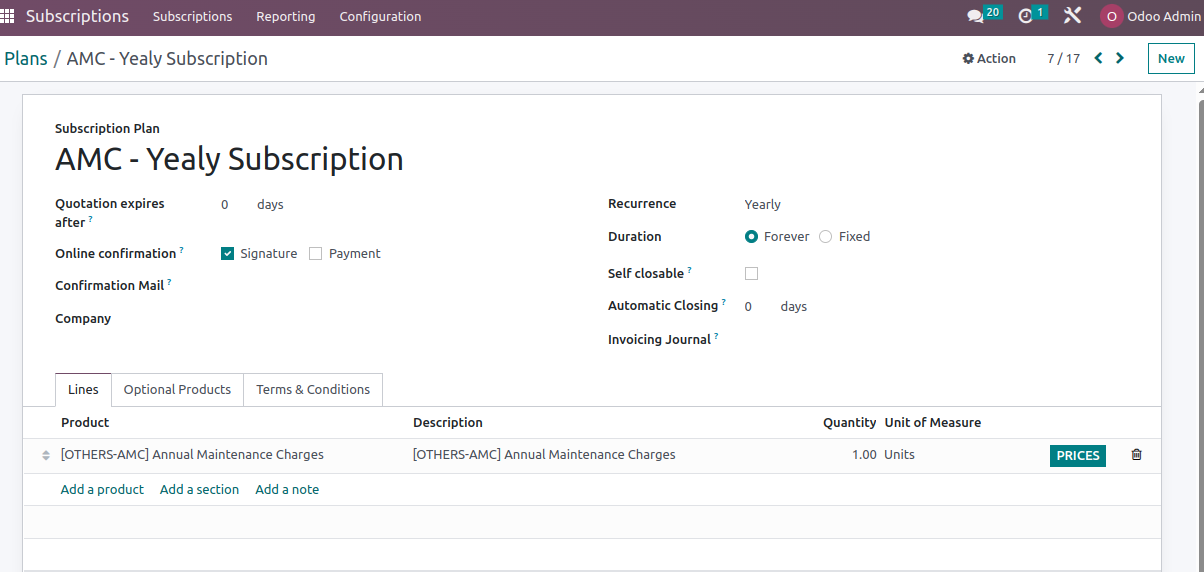1204x572 pixels.
Task: Click the quantity value 1.00
Action: pyautogui.click(x=864, y=454)
